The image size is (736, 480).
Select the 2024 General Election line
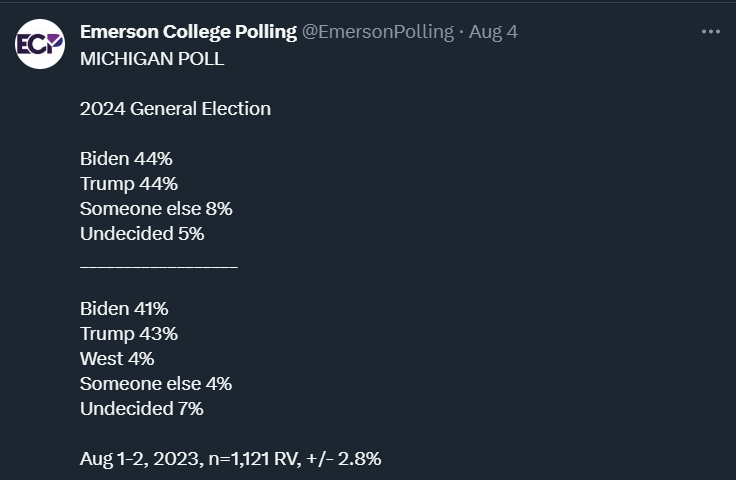[x=175, y=109]
